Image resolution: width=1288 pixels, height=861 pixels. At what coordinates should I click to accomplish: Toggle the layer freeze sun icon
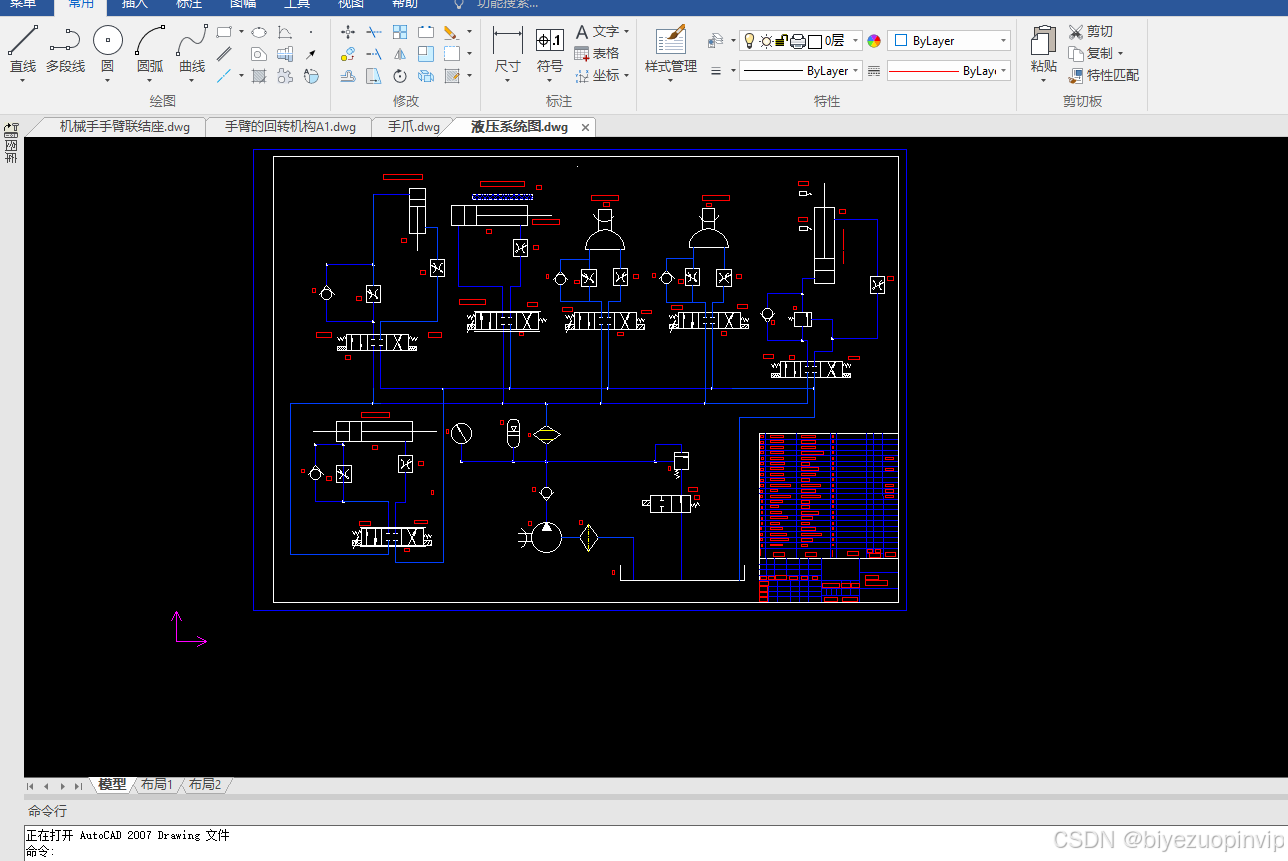tap(766, 41)
